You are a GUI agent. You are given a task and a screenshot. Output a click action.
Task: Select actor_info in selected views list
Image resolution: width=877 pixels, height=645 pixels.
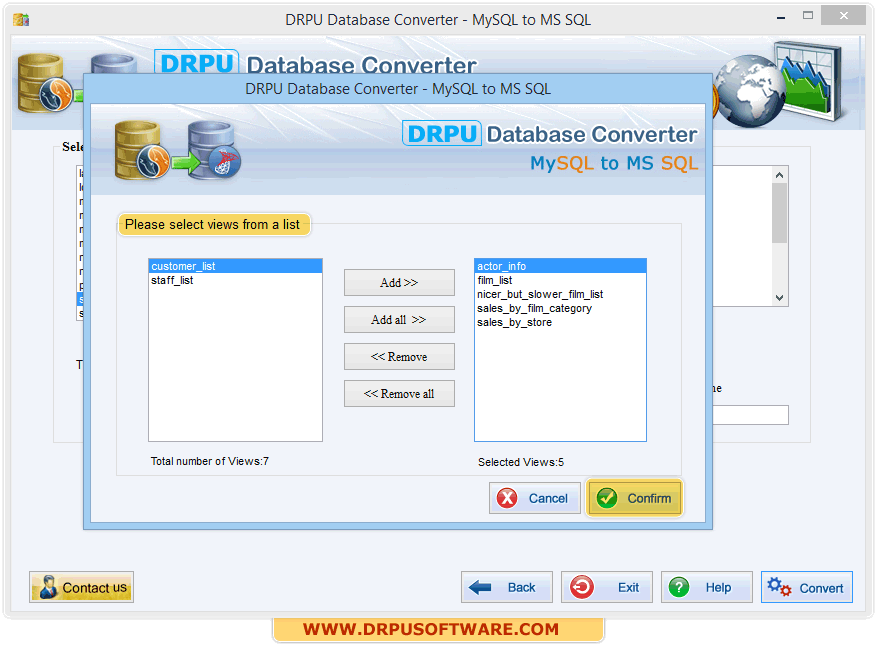tap(560, 266)
